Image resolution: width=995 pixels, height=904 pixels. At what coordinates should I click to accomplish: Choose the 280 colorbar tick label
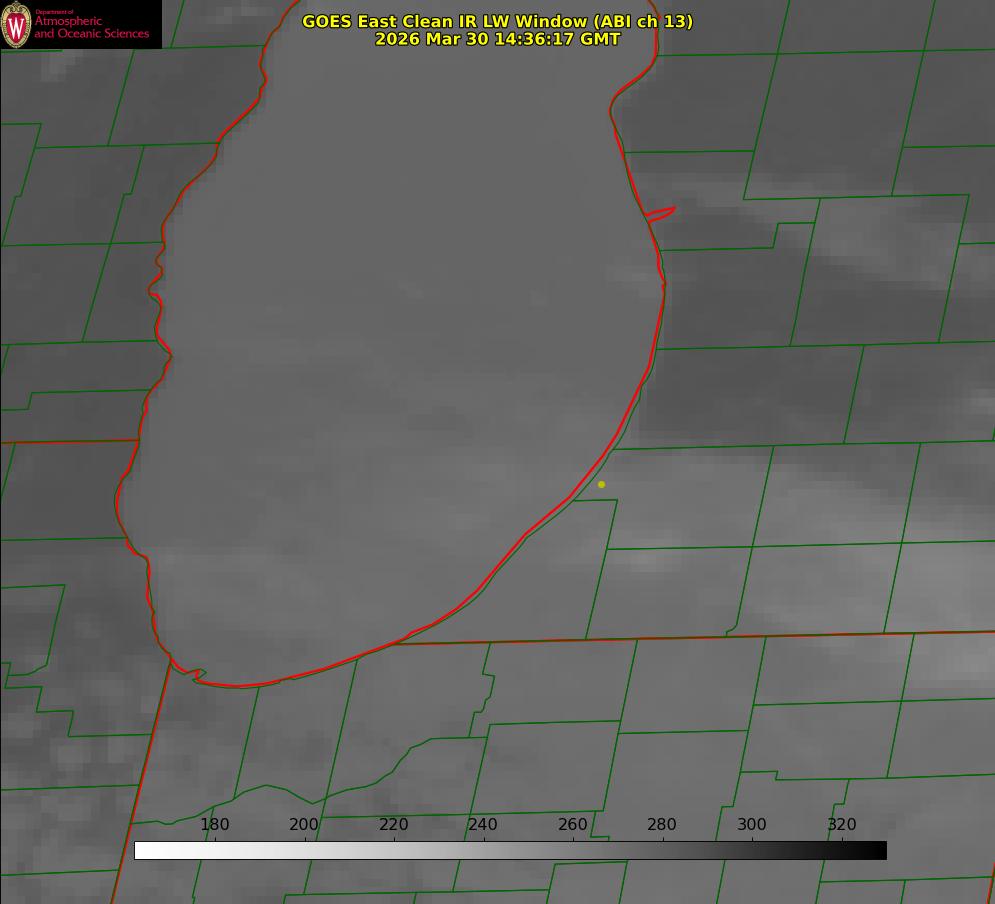coord(662,825)
